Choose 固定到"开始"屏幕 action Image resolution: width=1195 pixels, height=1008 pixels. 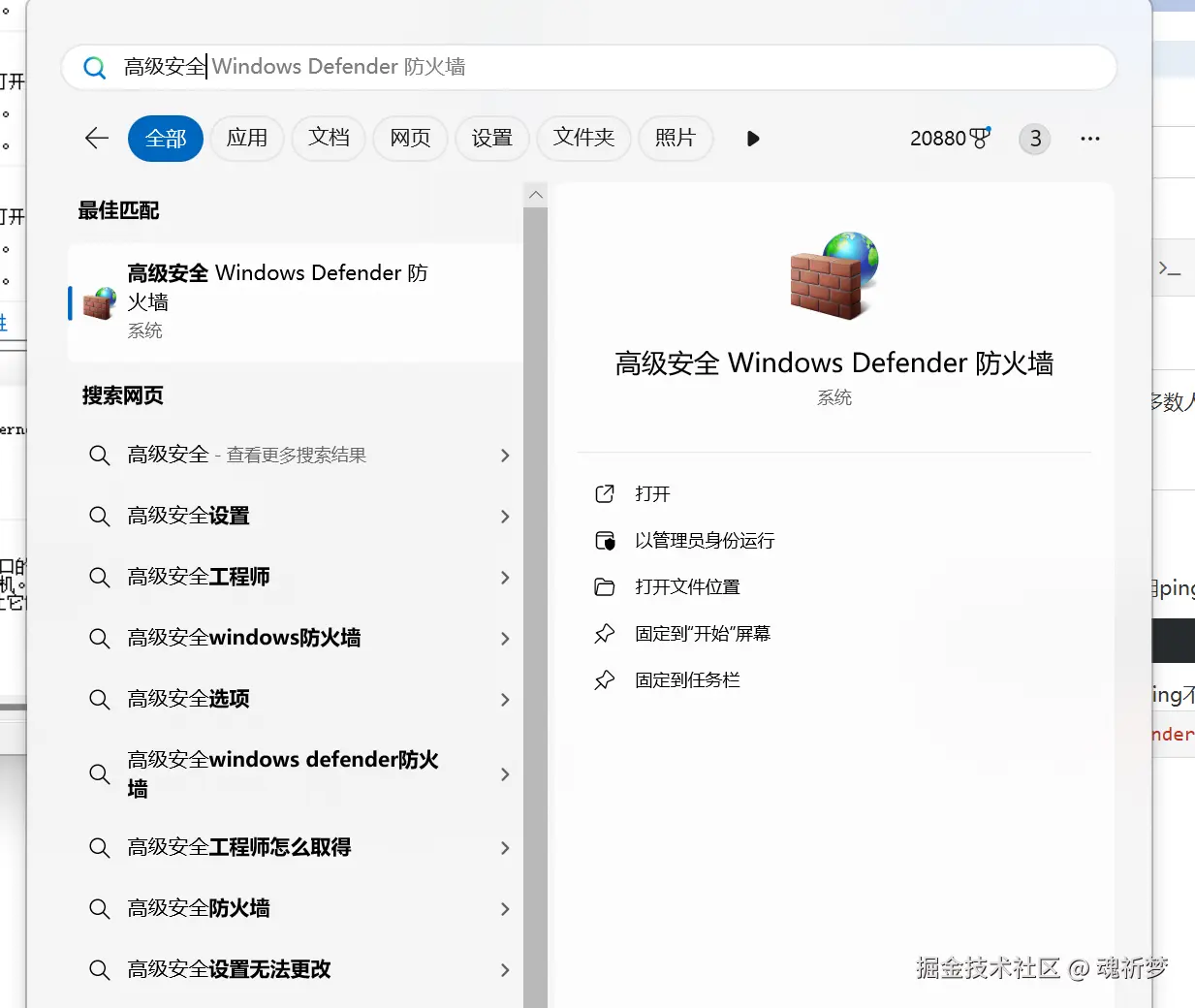[x=703, y=634]
